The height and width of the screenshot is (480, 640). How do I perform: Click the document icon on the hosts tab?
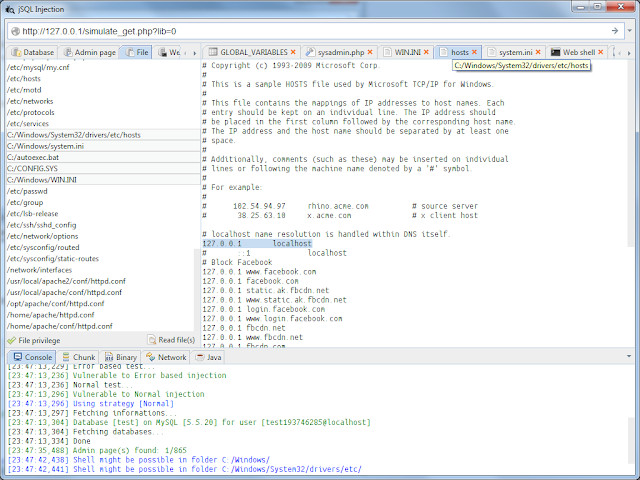coord(443,52)
